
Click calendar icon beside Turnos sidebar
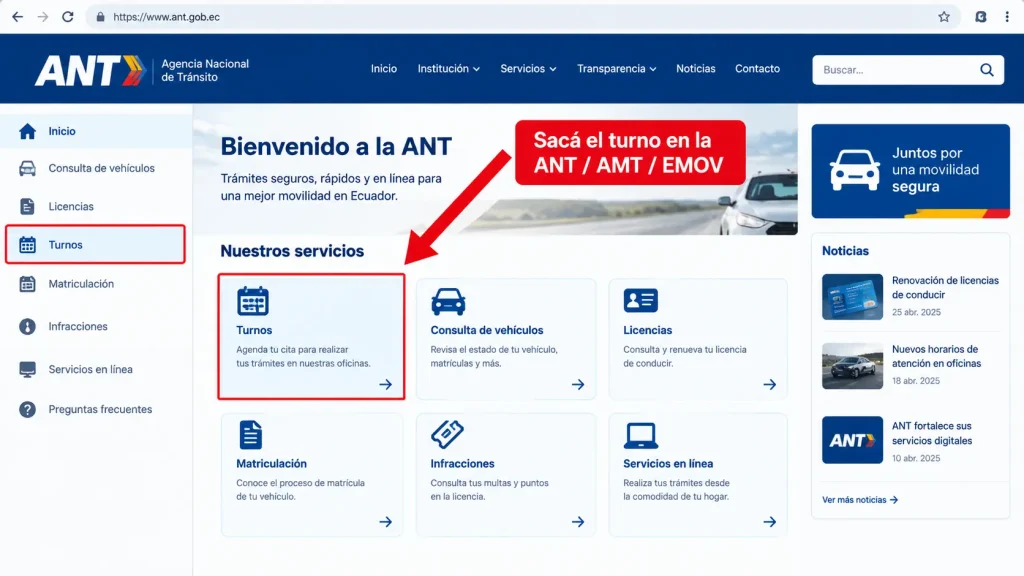(x=27, y=245)
